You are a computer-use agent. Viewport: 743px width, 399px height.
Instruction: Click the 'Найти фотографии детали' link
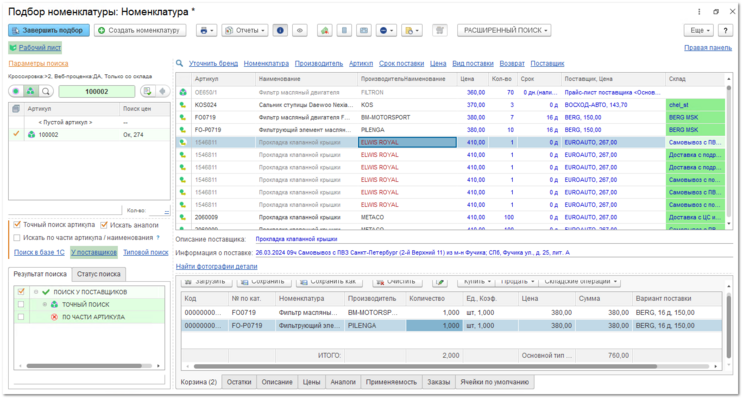point(217,266)
